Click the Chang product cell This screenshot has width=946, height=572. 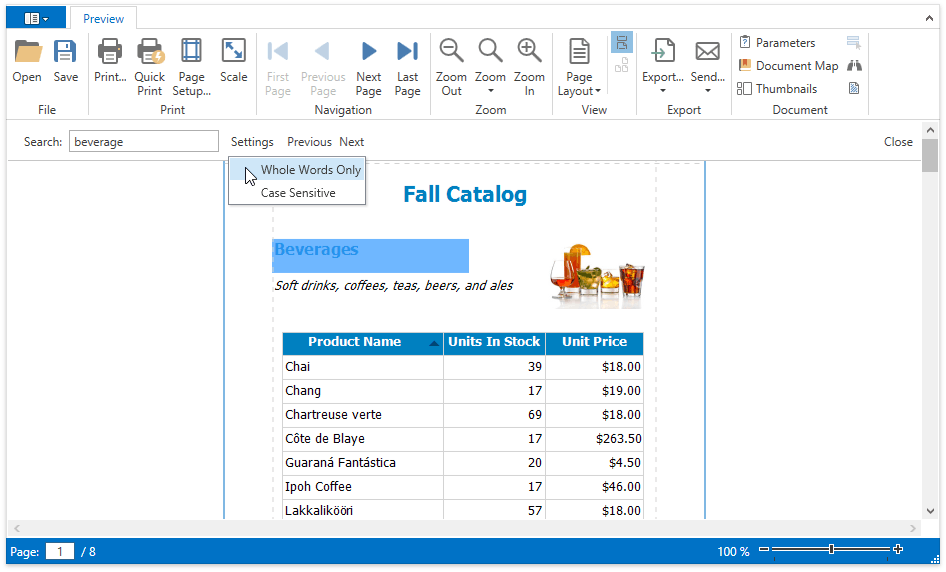point(363,390)
